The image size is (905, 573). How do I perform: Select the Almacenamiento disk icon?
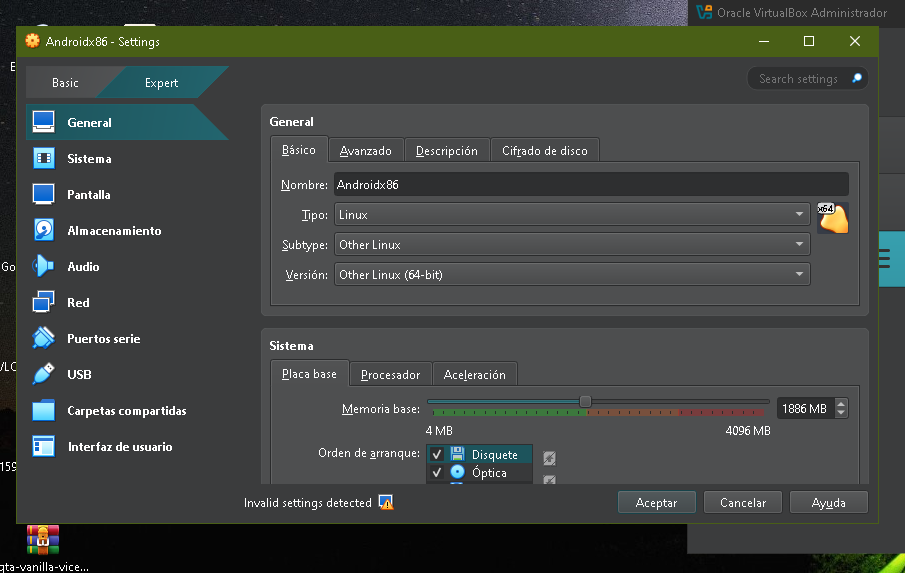point(43,230)
